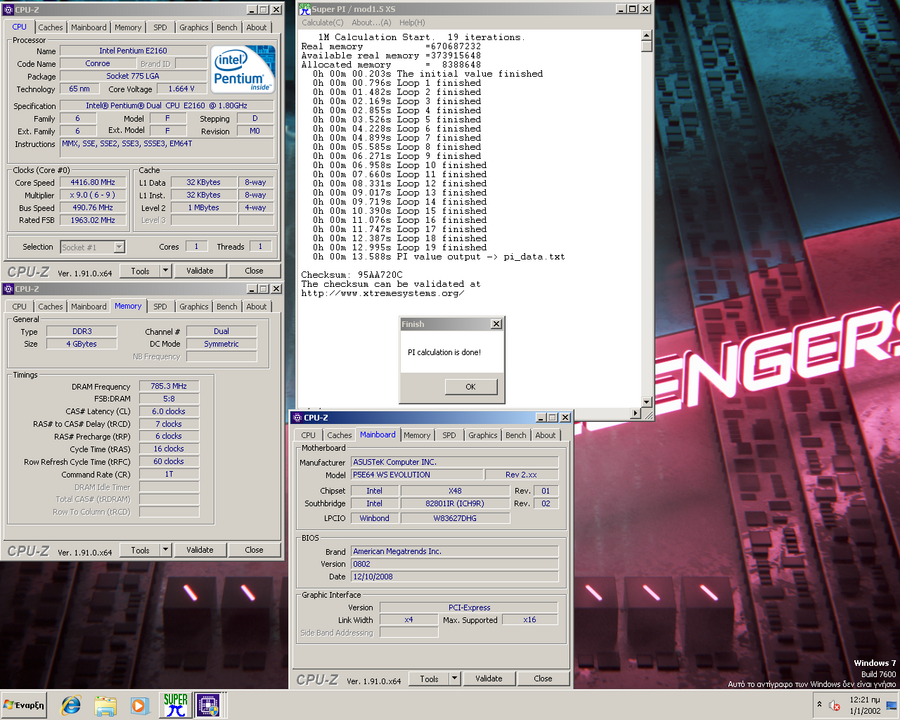Click the Package value Socket 775 LGA
The height and width of the screenshot is (720, 900).
(133, 76)
